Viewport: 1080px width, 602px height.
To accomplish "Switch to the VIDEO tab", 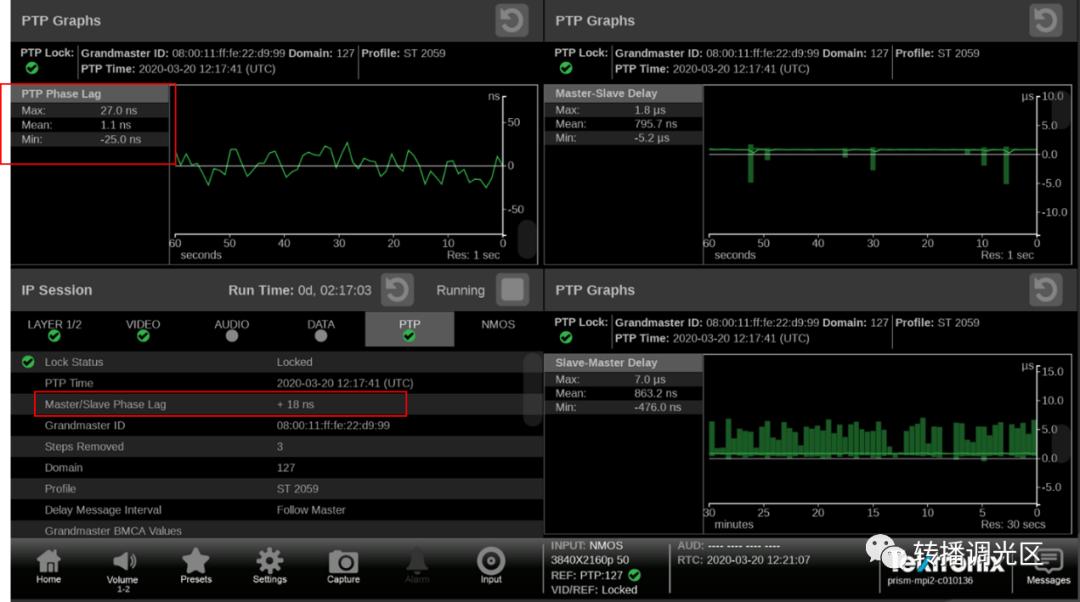I will (143, 330).
